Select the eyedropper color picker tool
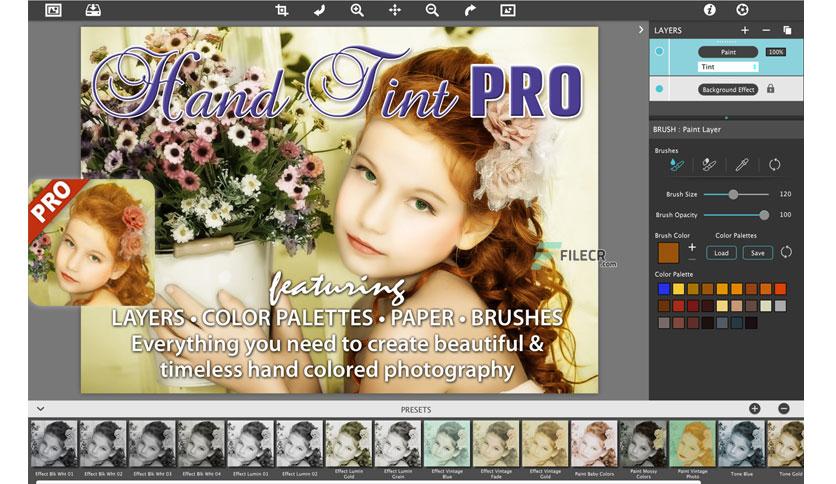Viewport: 836px width, 484px height. 742,165
